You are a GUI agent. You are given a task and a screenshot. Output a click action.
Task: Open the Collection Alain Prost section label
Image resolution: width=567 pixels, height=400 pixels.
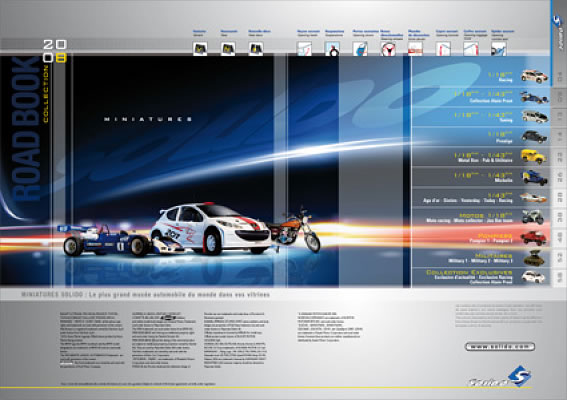coord(483,97)
